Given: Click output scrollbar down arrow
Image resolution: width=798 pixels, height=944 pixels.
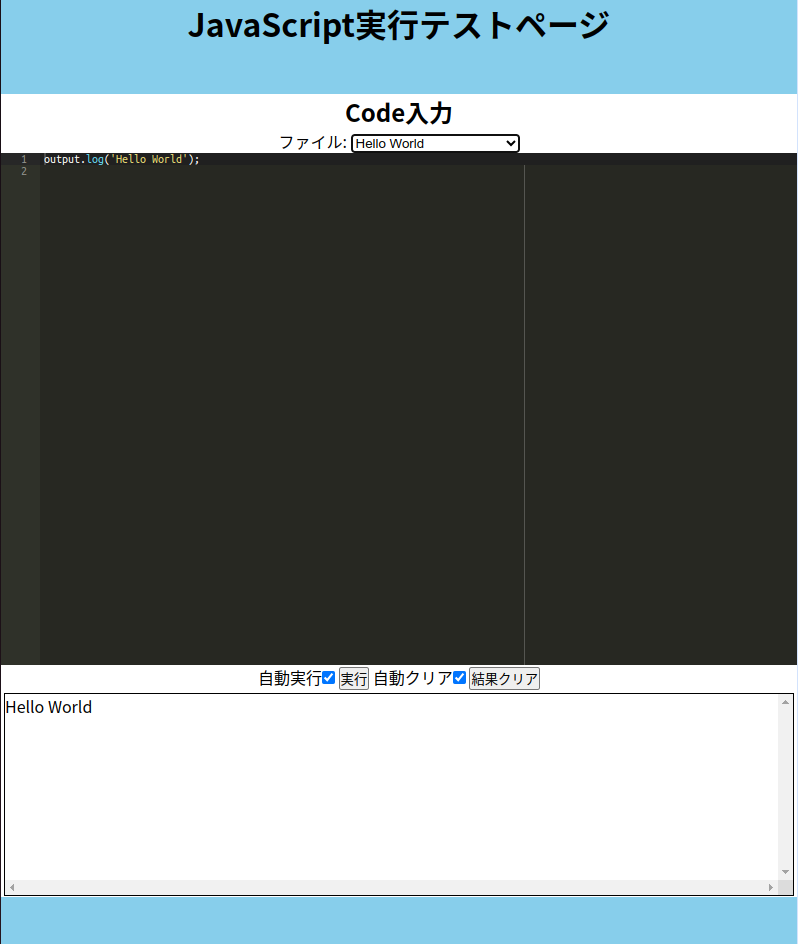Looking at the screenshot, I should pyautogui.click(x=785, y=872).
